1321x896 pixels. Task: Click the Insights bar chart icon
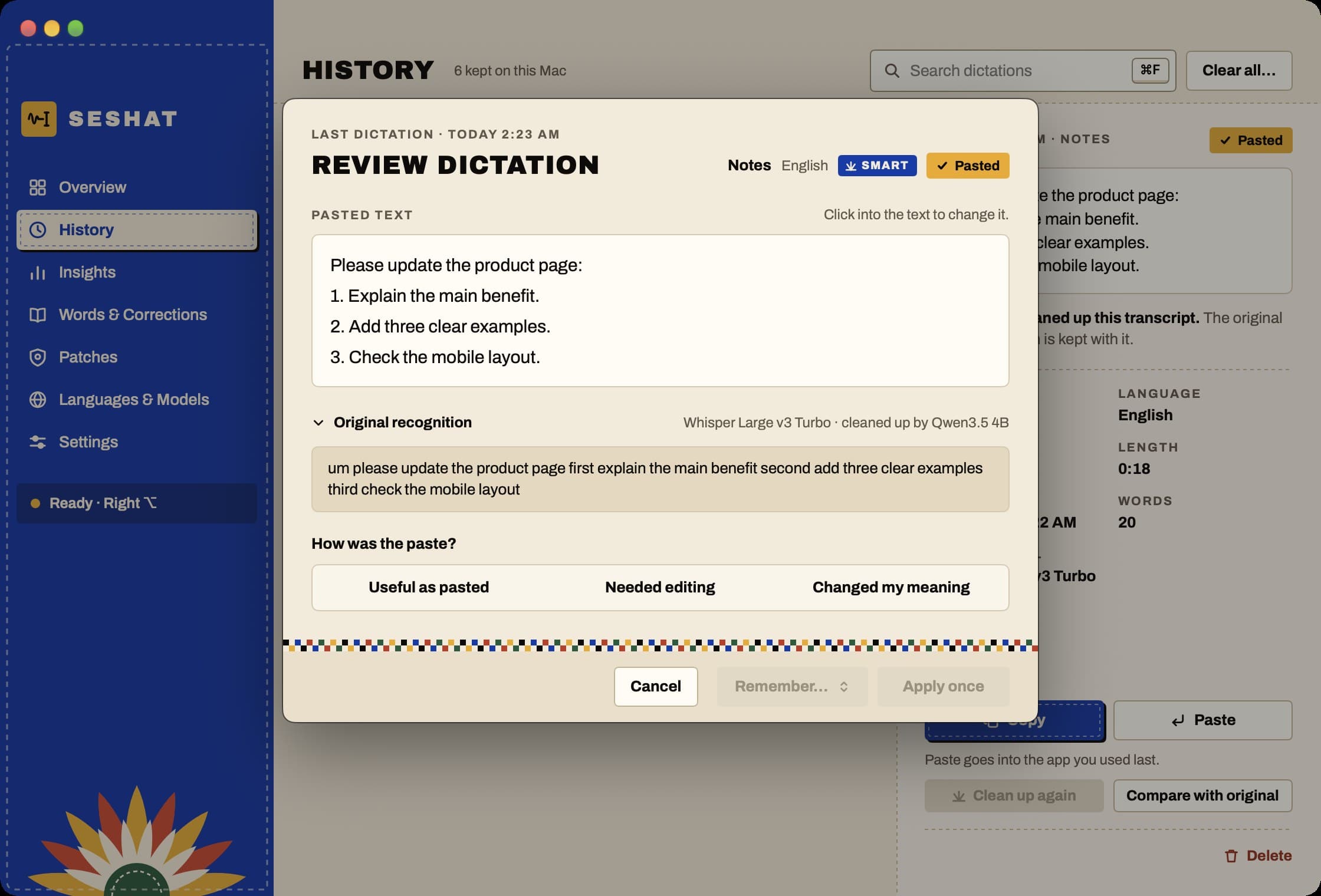(x=38, y=272)
